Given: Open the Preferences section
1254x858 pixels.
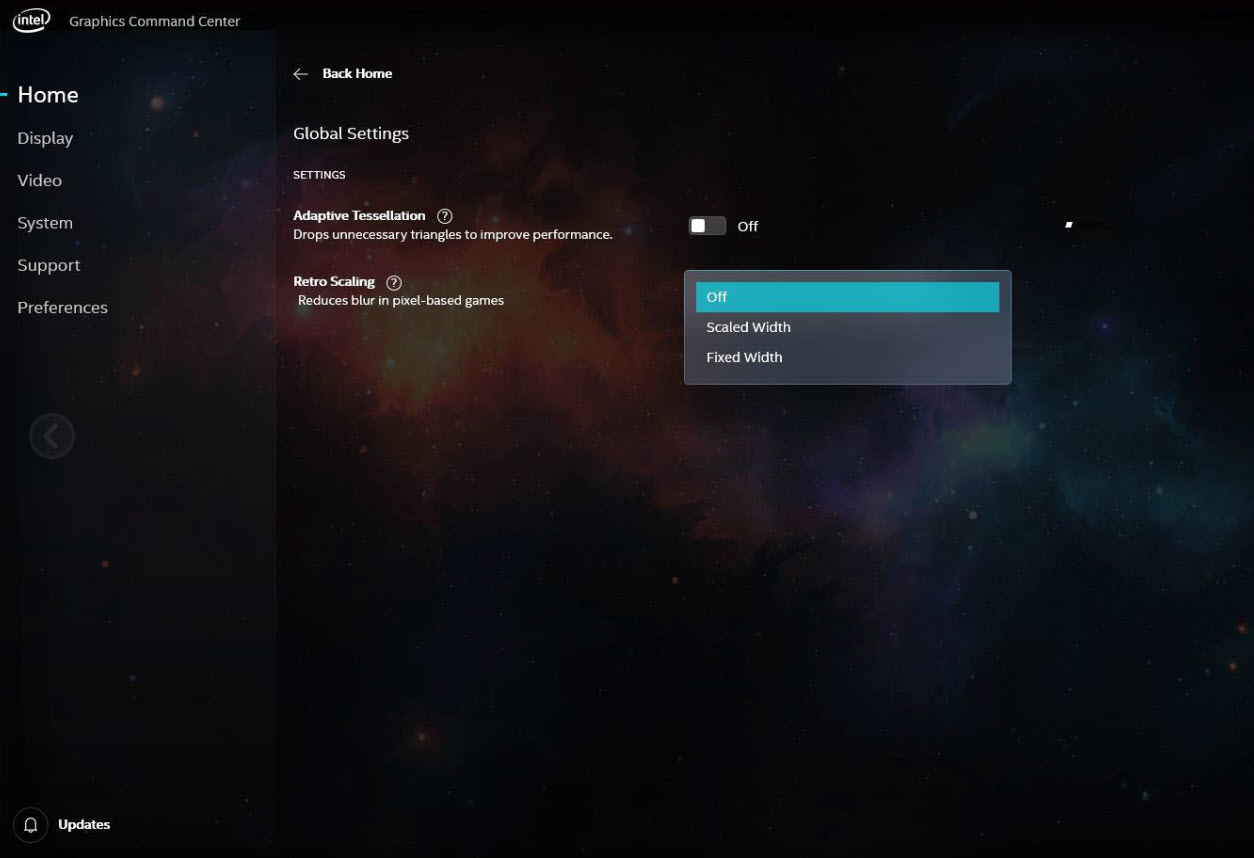Looking at the screenshot, I should click(62, 307).
